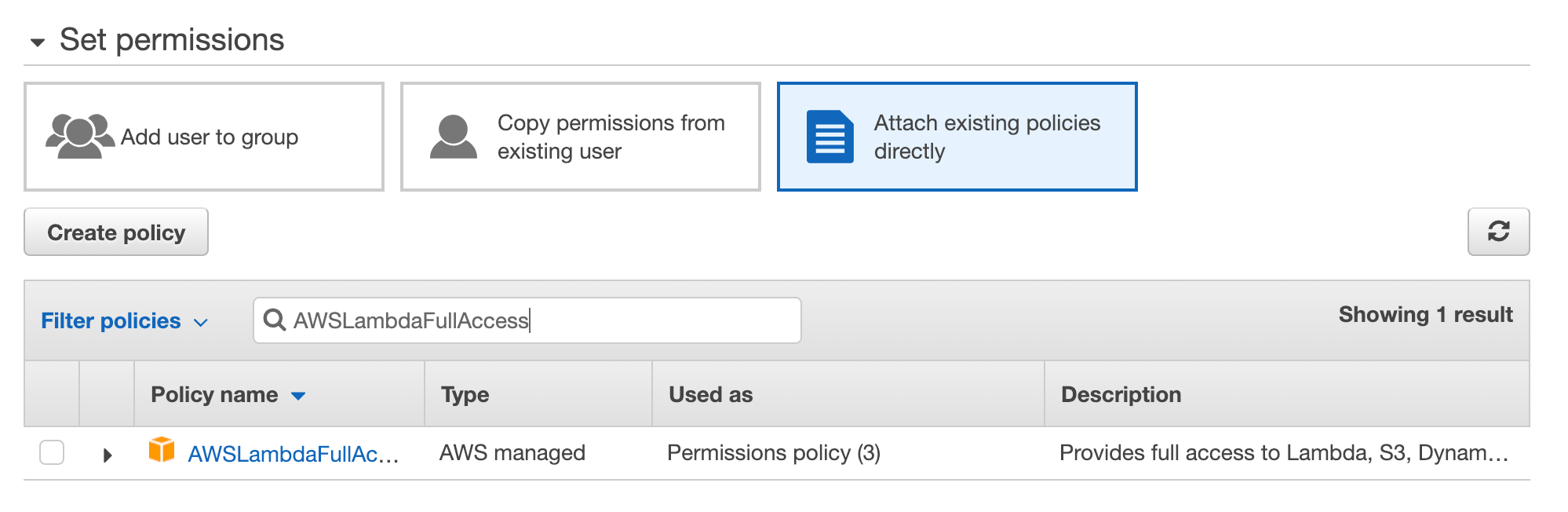The width and height of the screenshot is (1568, 512).
Task: Open the AWSLambdaFullAccess policy link
Action: pyautogui.click(x=292, y=454)
